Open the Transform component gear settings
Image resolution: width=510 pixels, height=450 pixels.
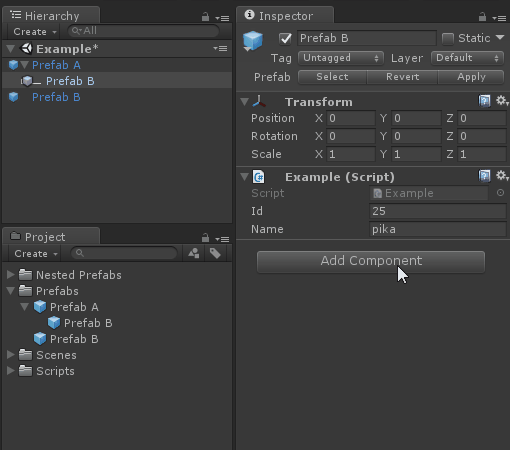[502, 100]
